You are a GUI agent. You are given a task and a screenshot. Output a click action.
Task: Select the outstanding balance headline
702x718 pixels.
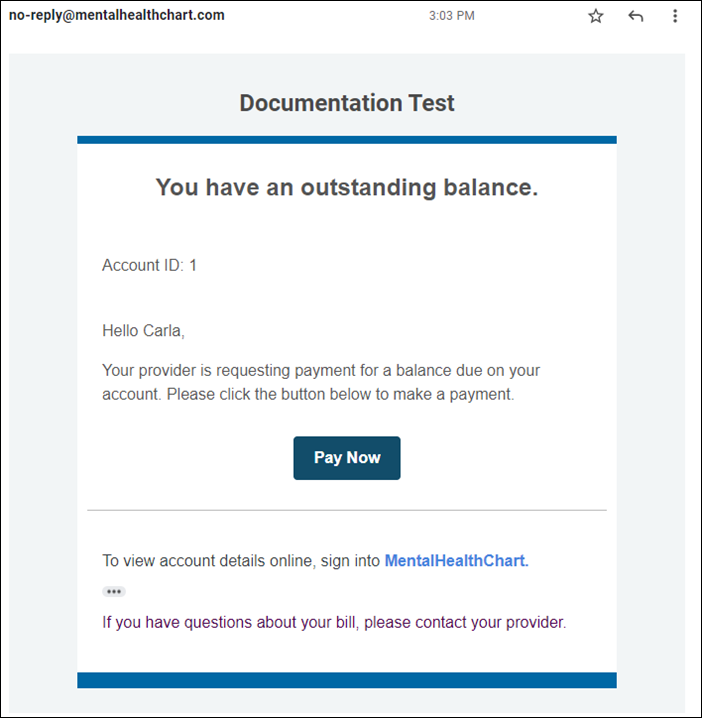pyautogui.click(x=347, y=187)
